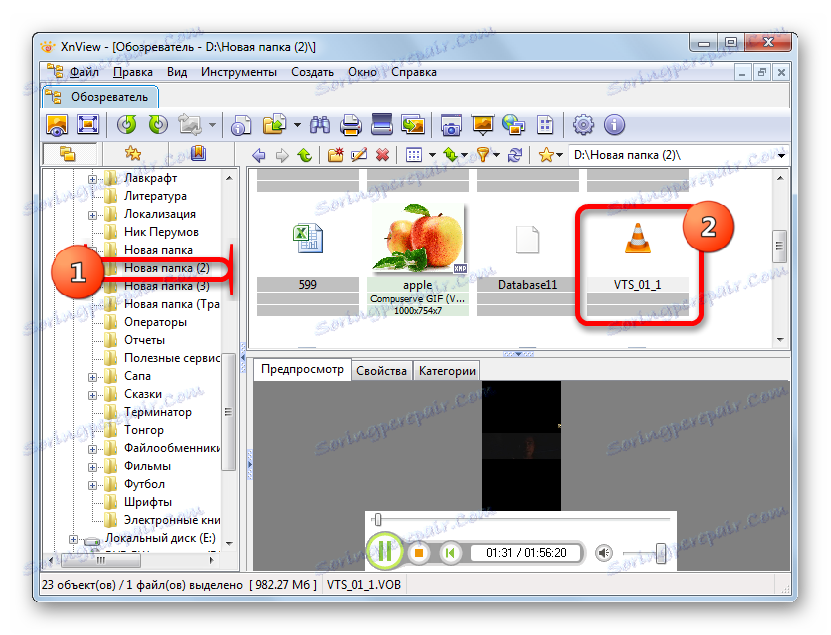Expand the Фильмы folder node

click(x=92, y=468)
